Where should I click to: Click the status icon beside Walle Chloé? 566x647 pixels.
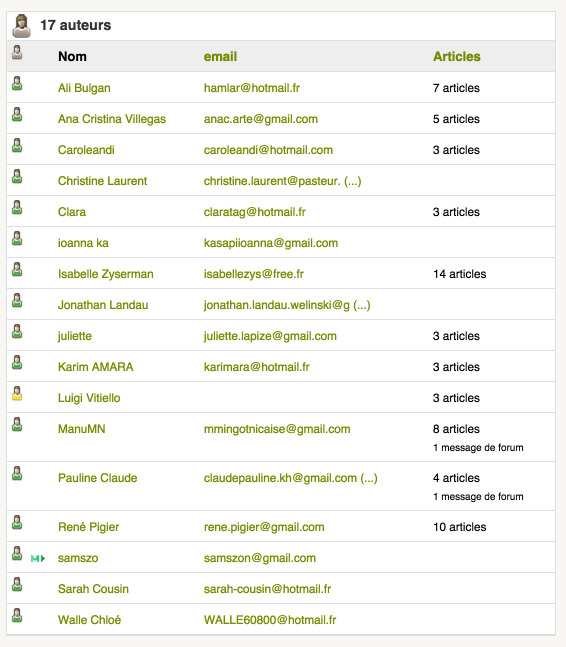(17, 615)
